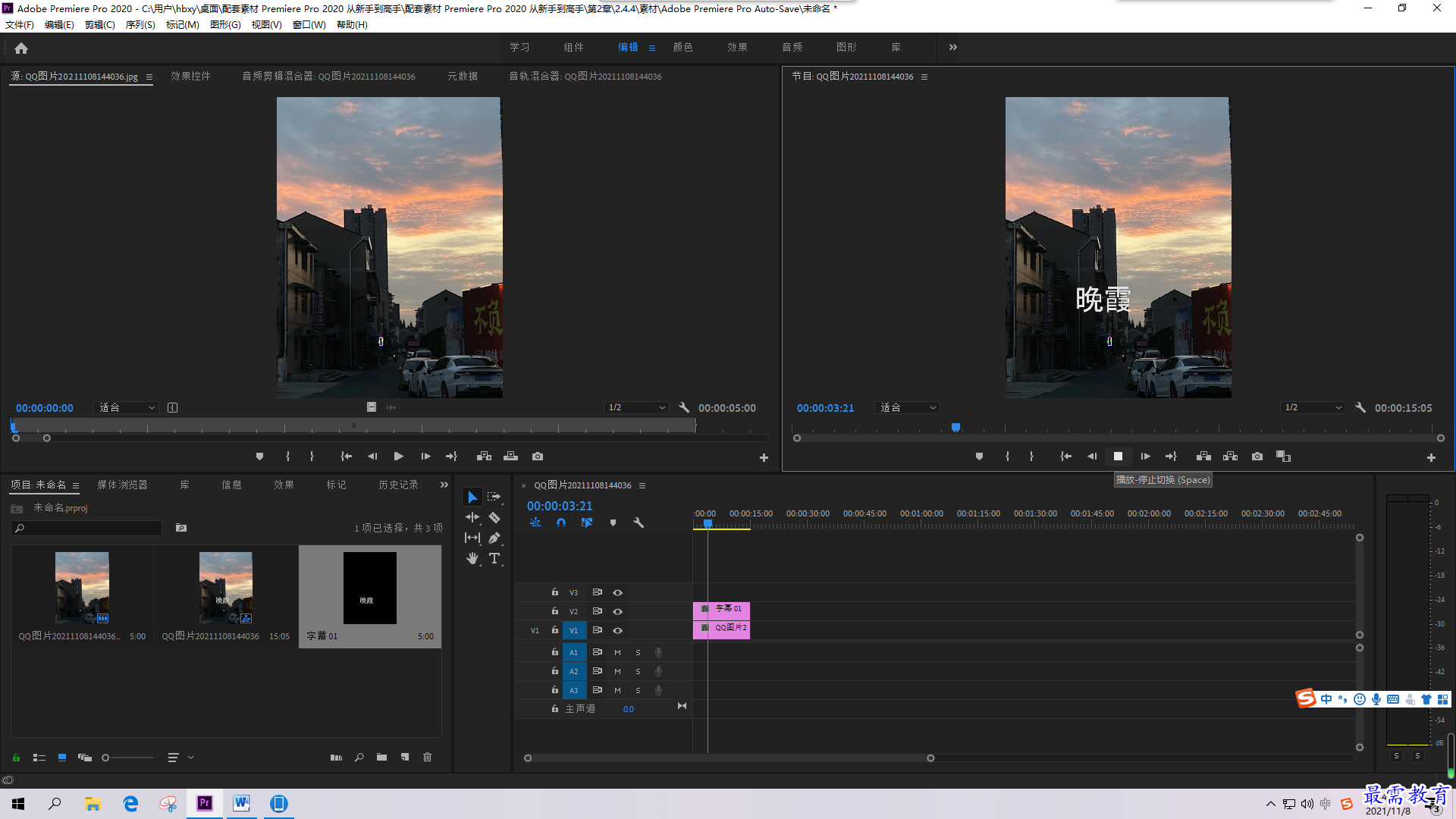Switch to 颜色 workspace tab

point(682,47)
